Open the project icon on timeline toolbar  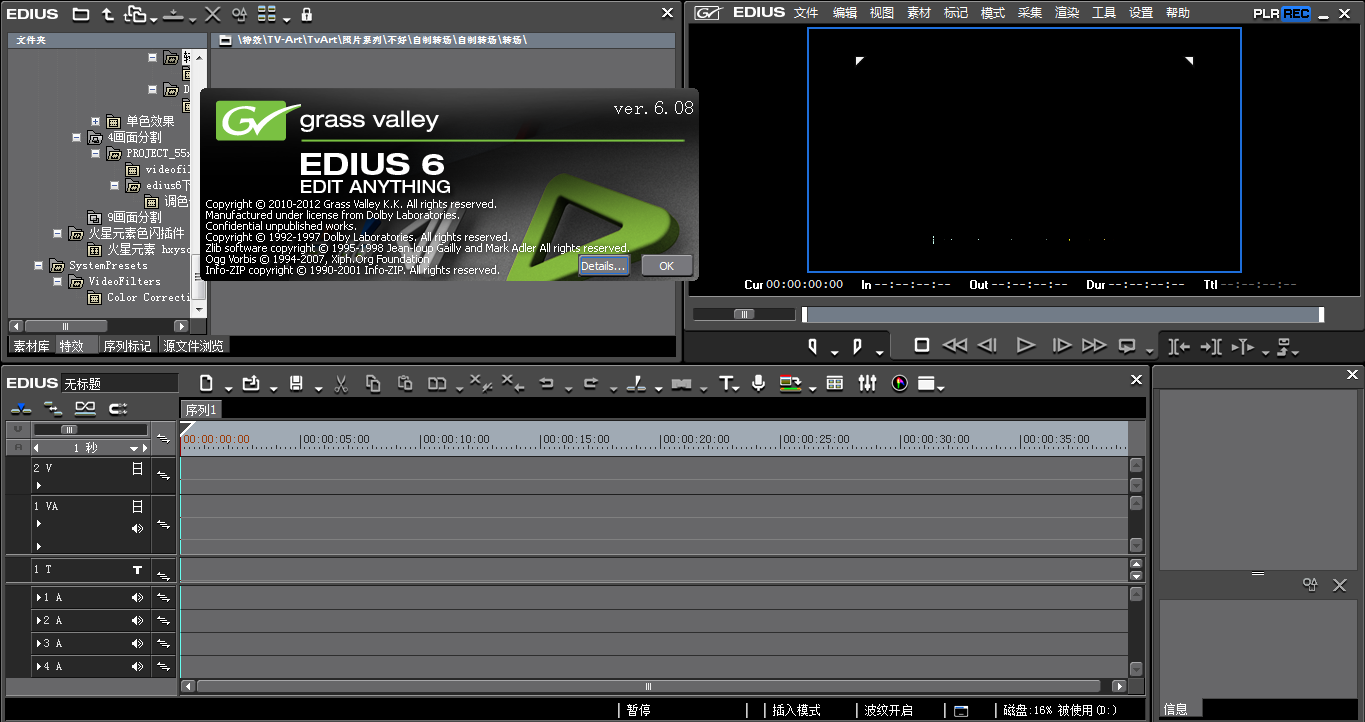(251, 383)
